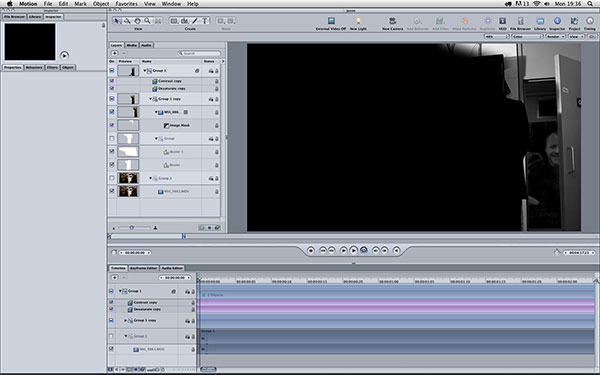Toggle Group 1 copy checkbox in Layers
Screen dimensions: 600x375
click(x=112, y=99)
